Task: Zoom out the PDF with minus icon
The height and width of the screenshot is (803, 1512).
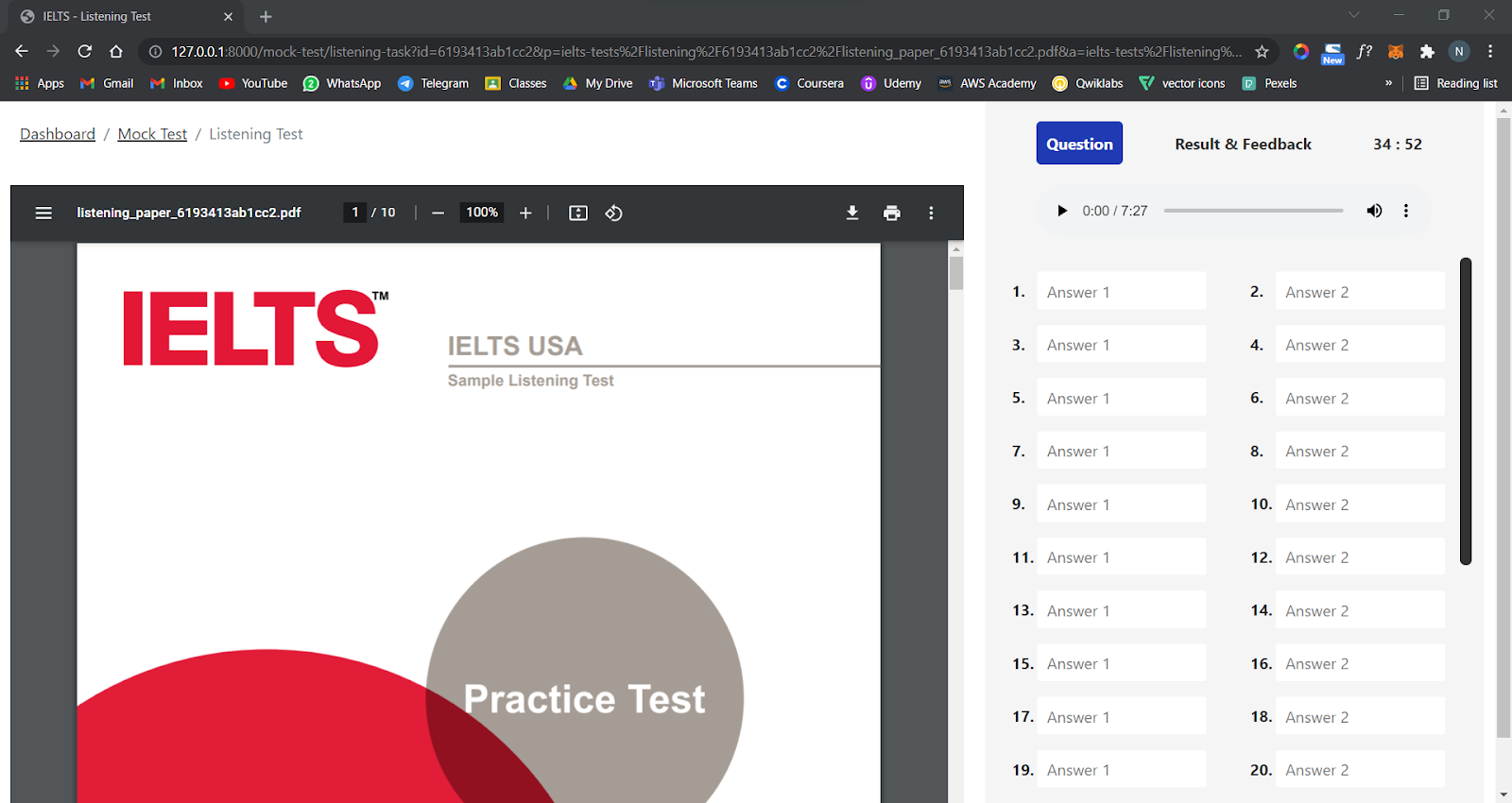Action: 438,214
